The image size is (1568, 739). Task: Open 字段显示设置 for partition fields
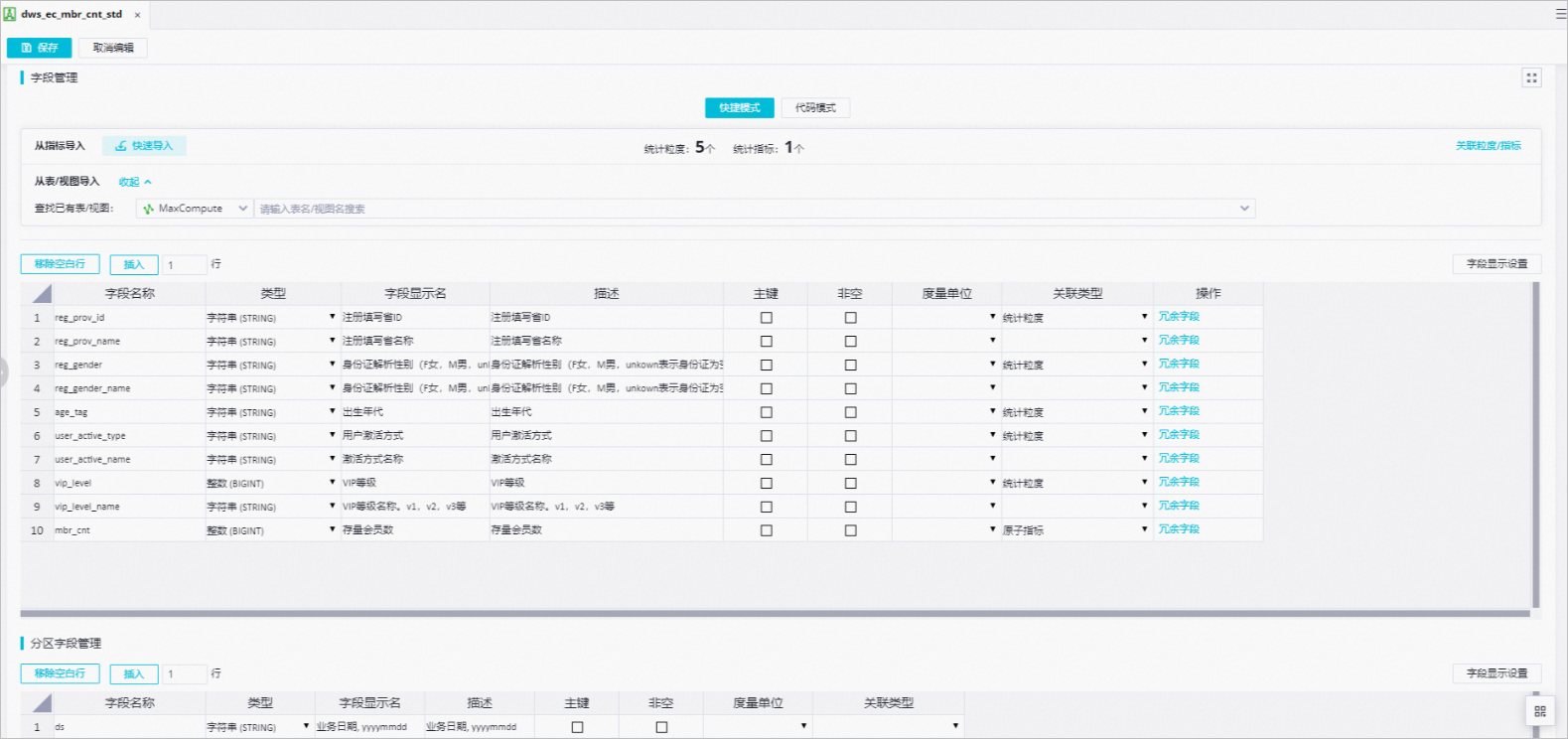[x=1497, y=672]
